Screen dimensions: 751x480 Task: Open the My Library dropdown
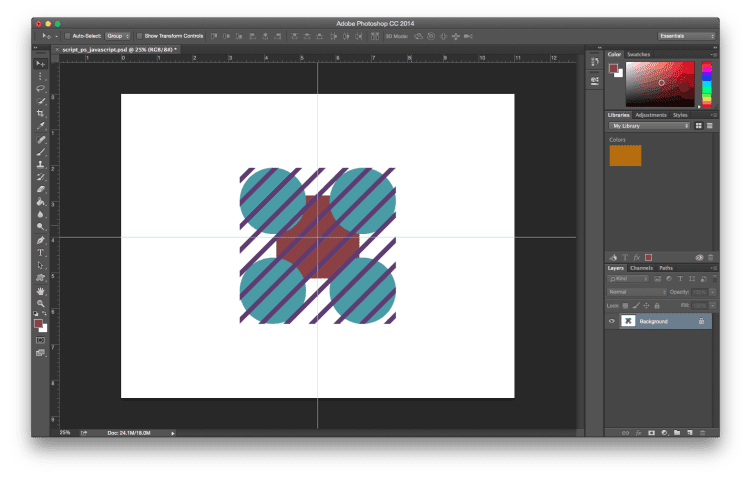(x=649, y=126)
